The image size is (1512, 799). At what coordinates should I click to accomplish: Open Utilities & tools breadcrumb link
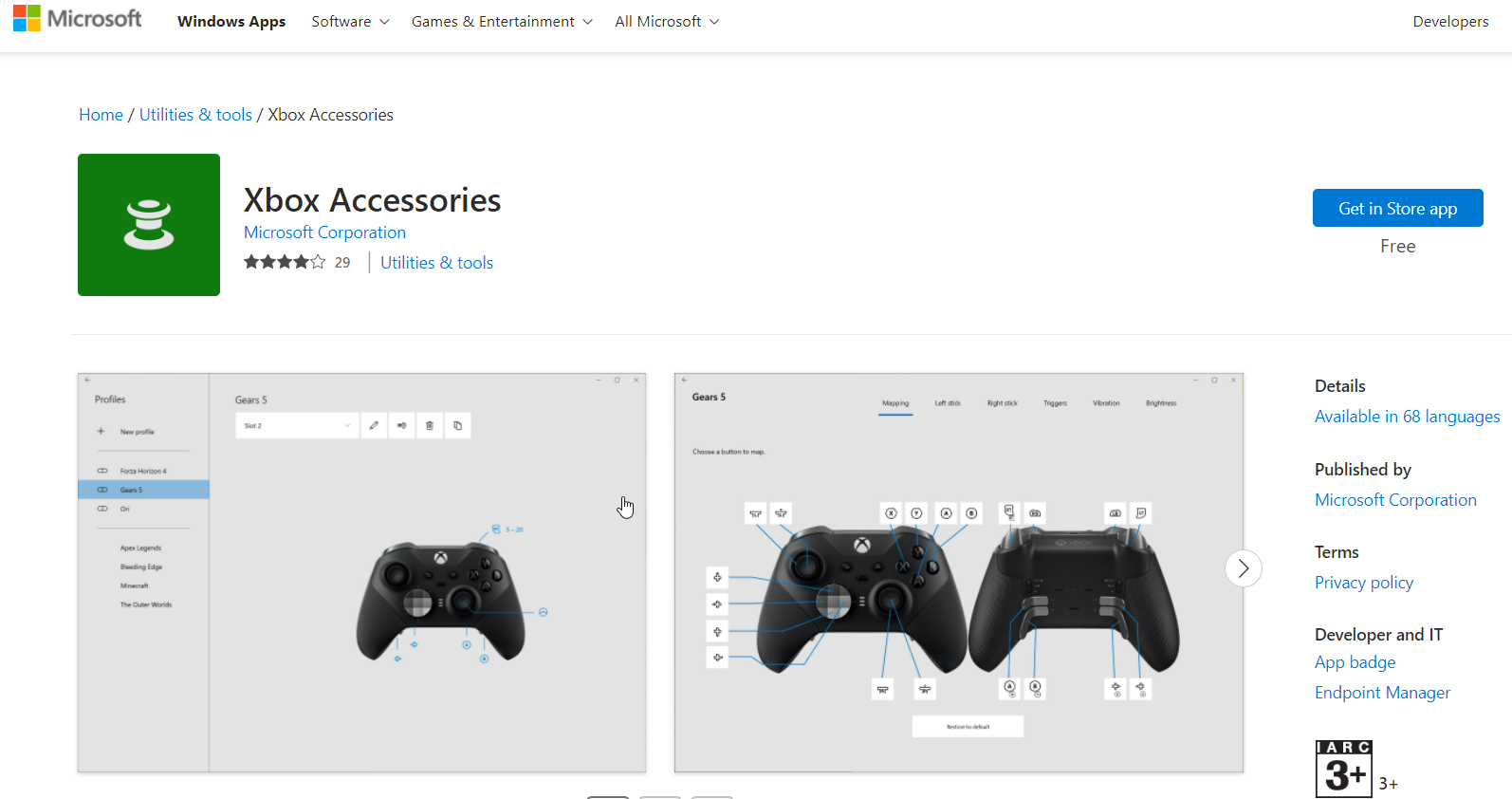pyautogui.click(x=195, y=115)
